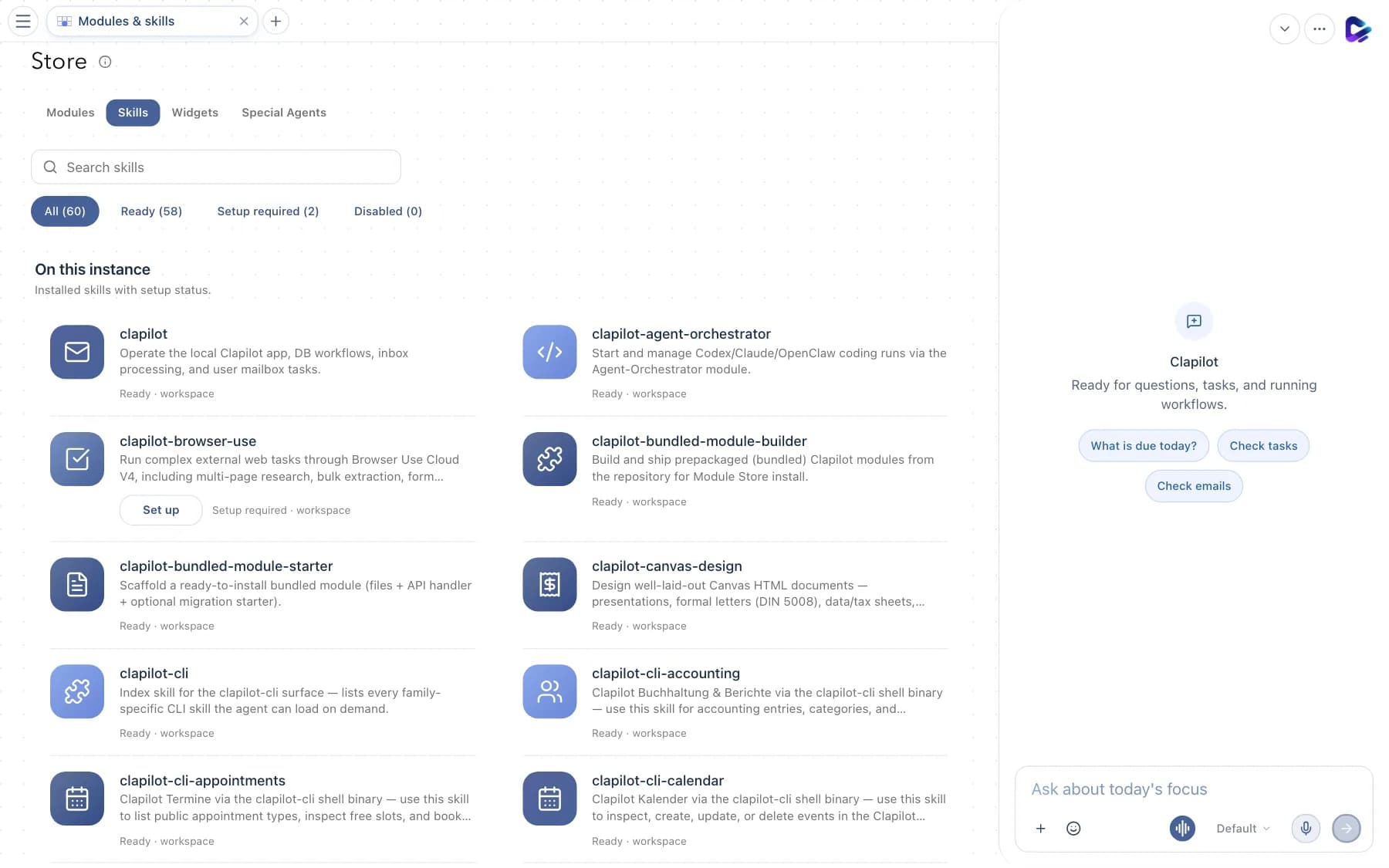The height and width of the screenshot is (868, 1389).
Task: Click the clapilot-cli-calendar calendar icon
Action: pyautogui.click(x=549, y=799)
